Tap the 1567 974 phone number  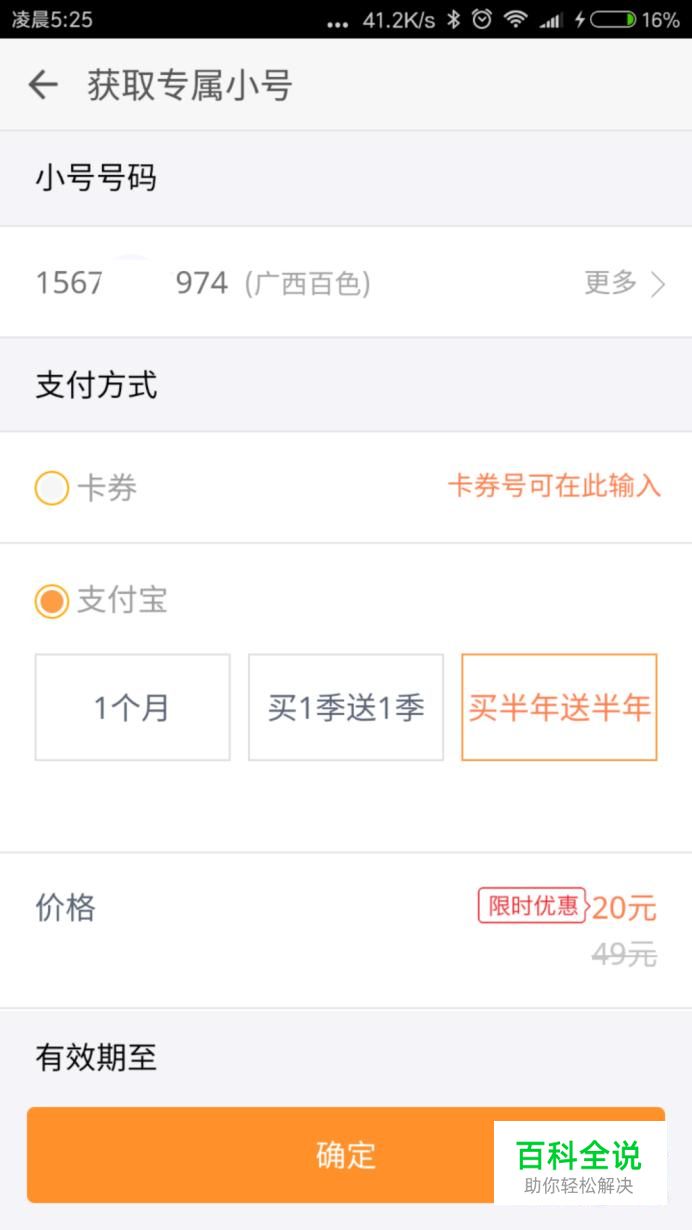click(132, 283)
